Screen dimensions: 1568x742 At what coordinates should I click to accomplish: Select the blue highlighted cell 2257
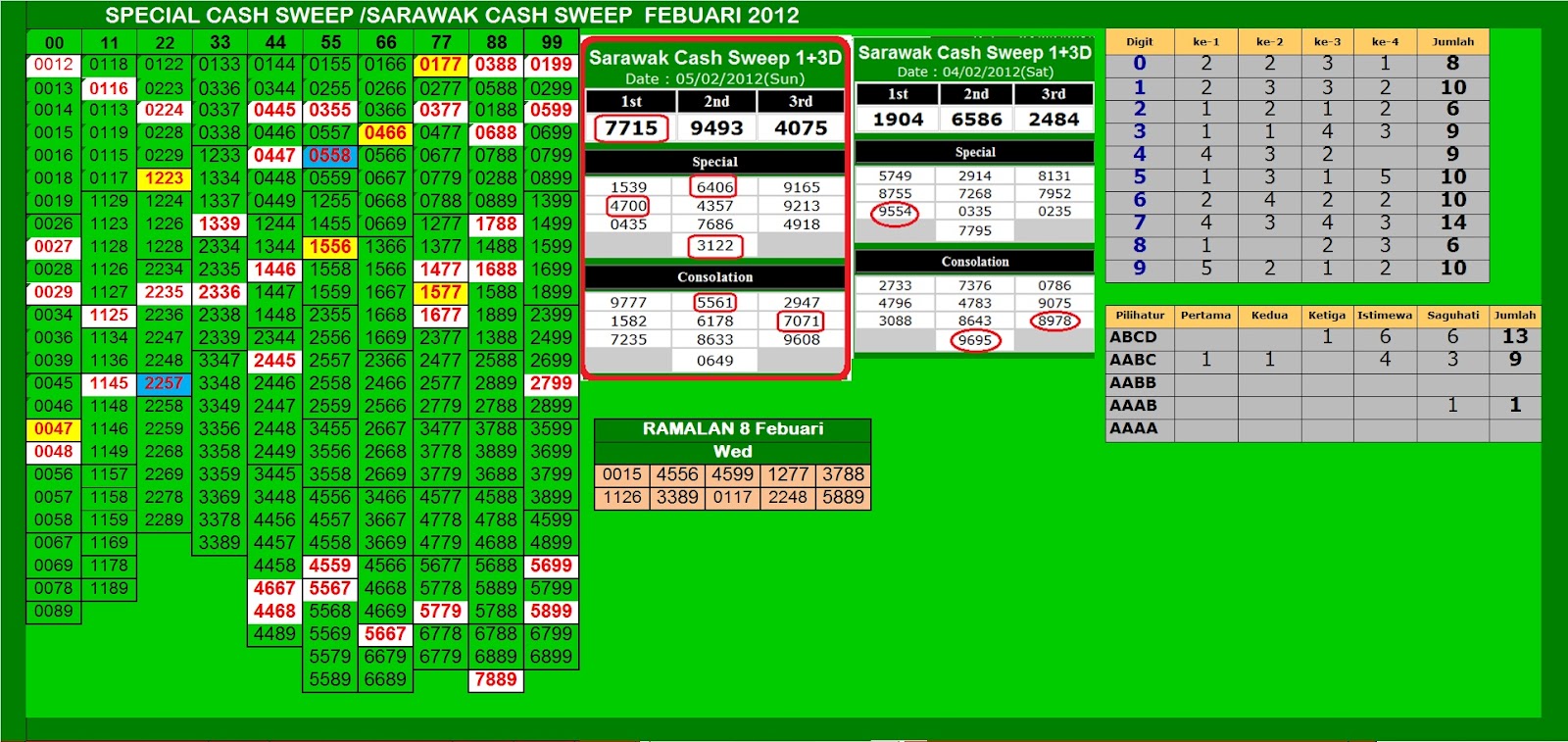point(164,383)
